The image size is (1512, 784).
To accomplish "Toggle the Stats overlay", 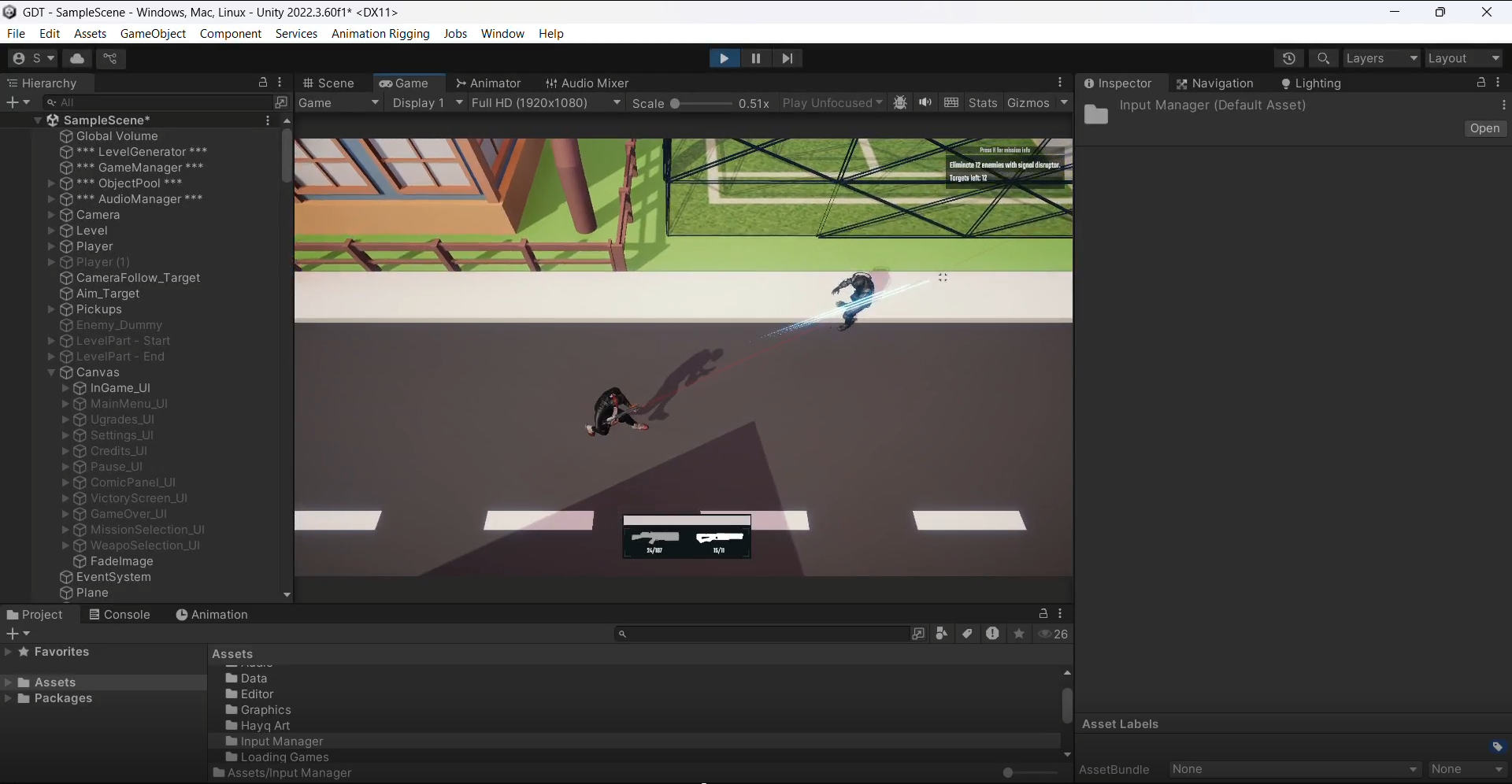I will [x=983, y=103].
